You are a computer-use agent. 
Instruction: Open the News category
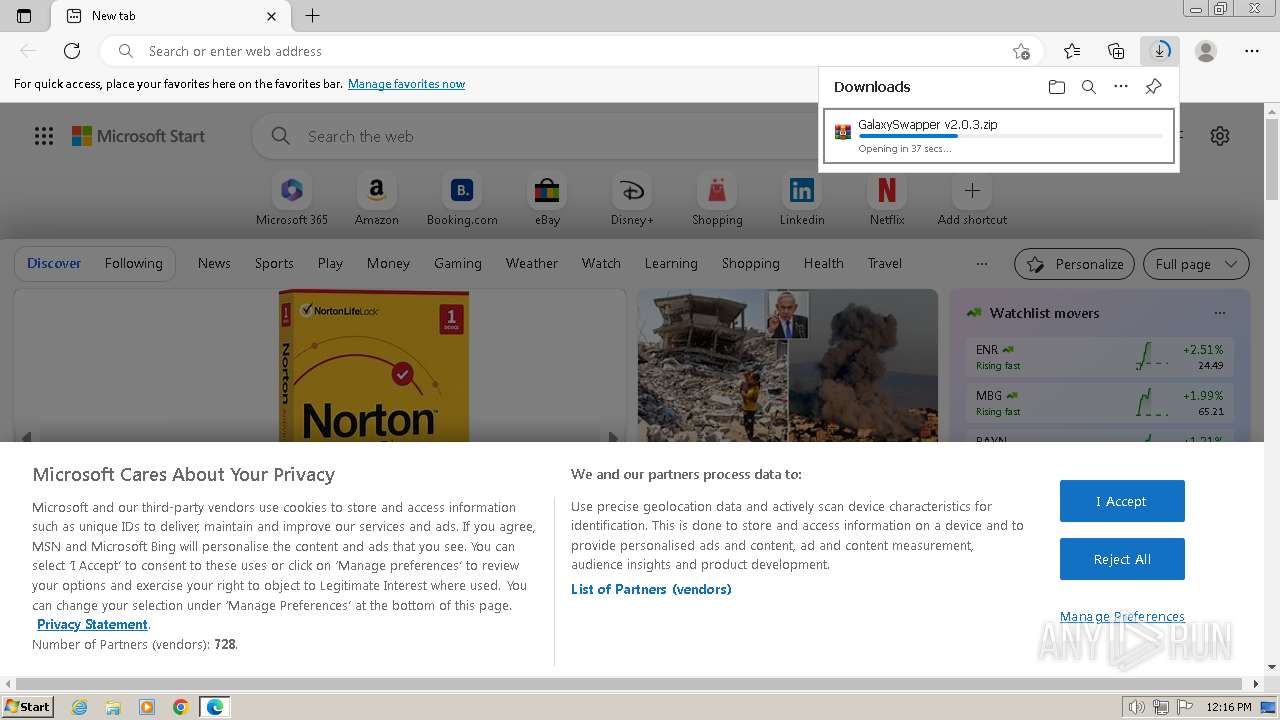(x=214, y=263)
